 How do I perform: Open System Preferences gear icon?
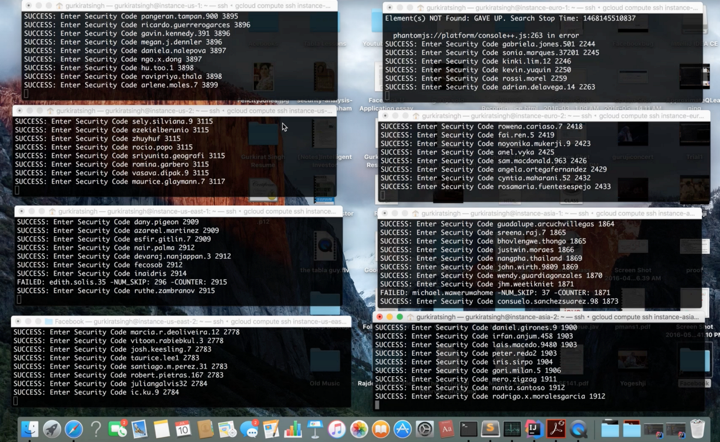[x=424, y=429]
